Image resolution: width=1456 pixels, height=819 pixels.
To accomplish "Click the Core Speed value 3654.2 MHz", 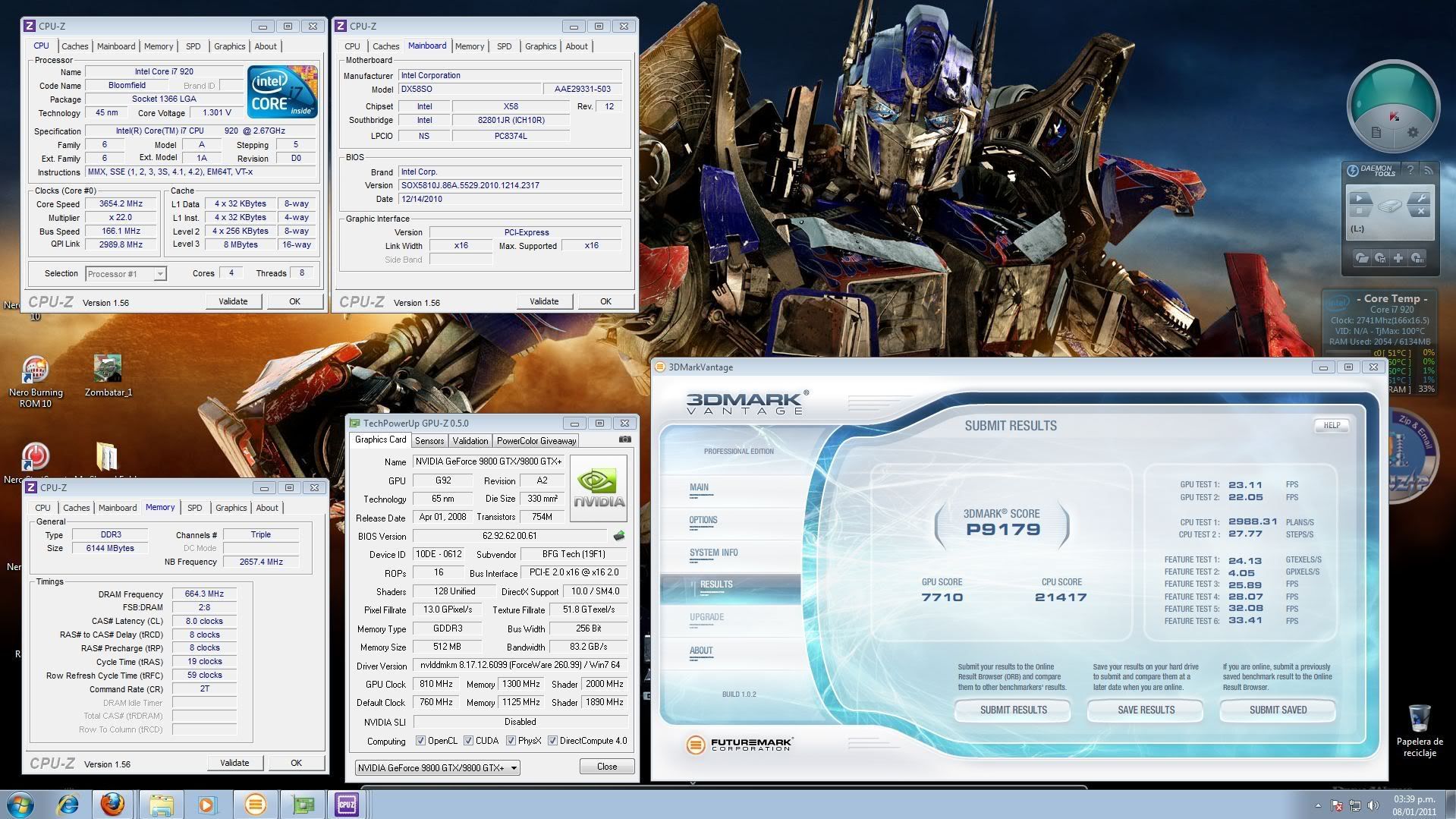I will click(121, 203).
